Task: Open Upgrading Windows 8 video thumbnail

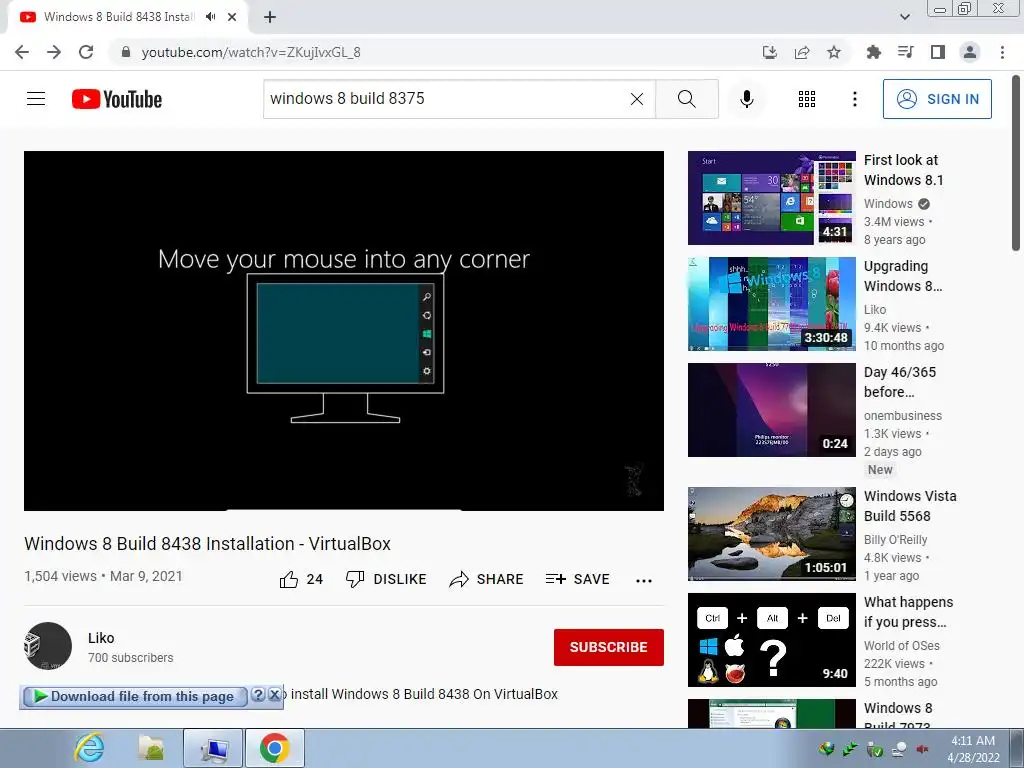Action: (771, 304)
